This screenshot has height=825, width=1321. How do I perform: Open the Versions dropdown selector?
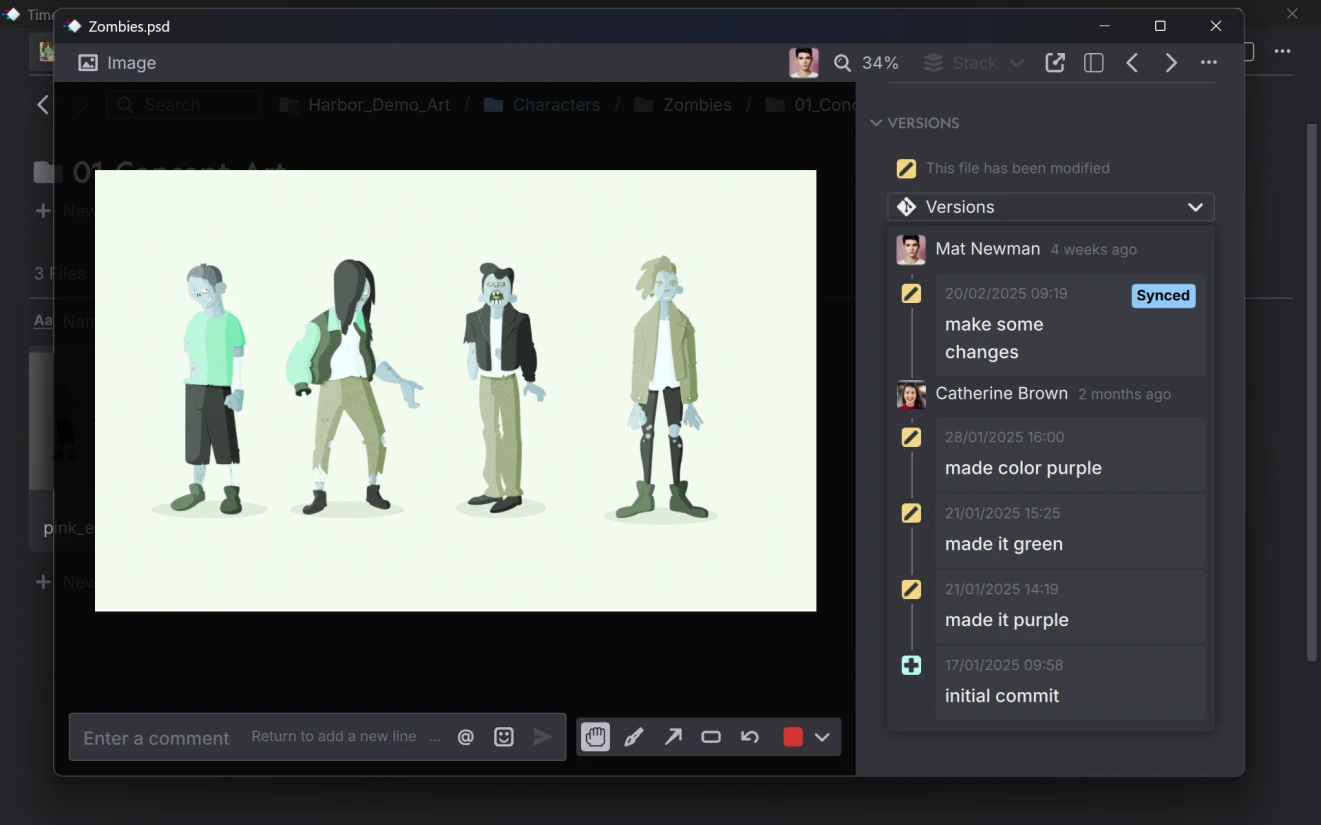[x=1051, y=207]
